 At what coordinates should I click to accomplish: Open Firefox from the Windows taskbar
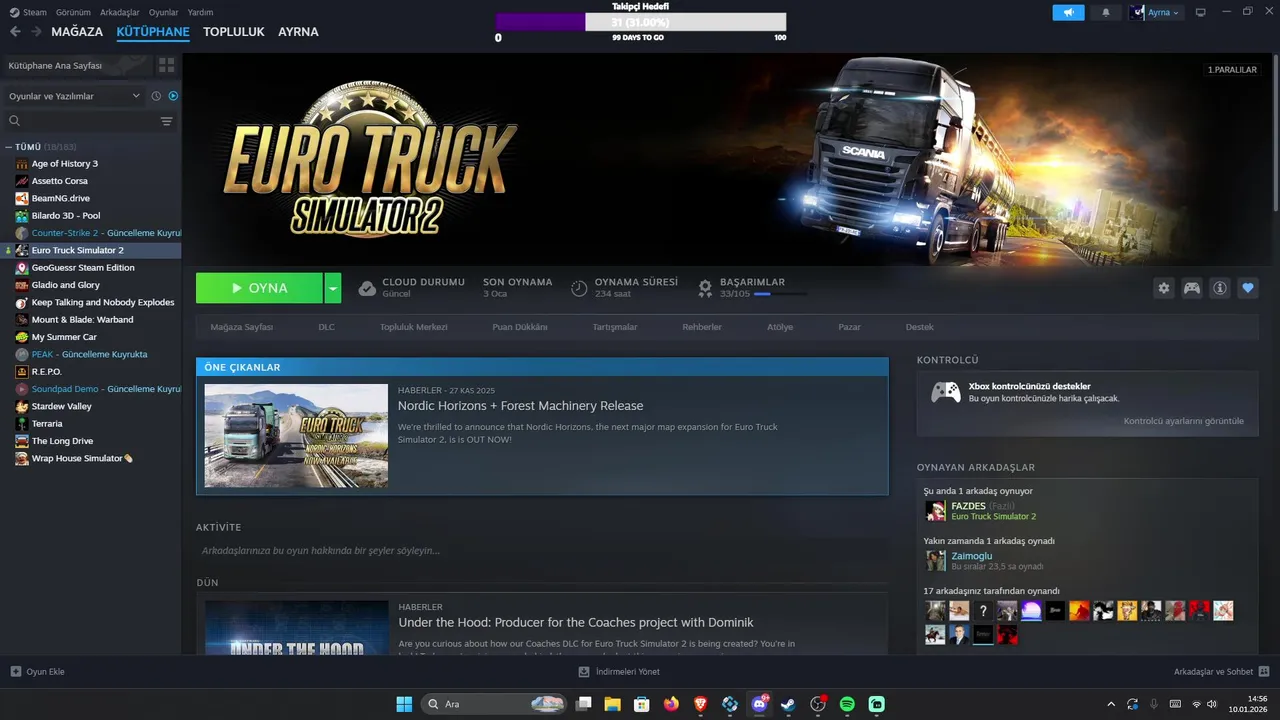(671, 704)
